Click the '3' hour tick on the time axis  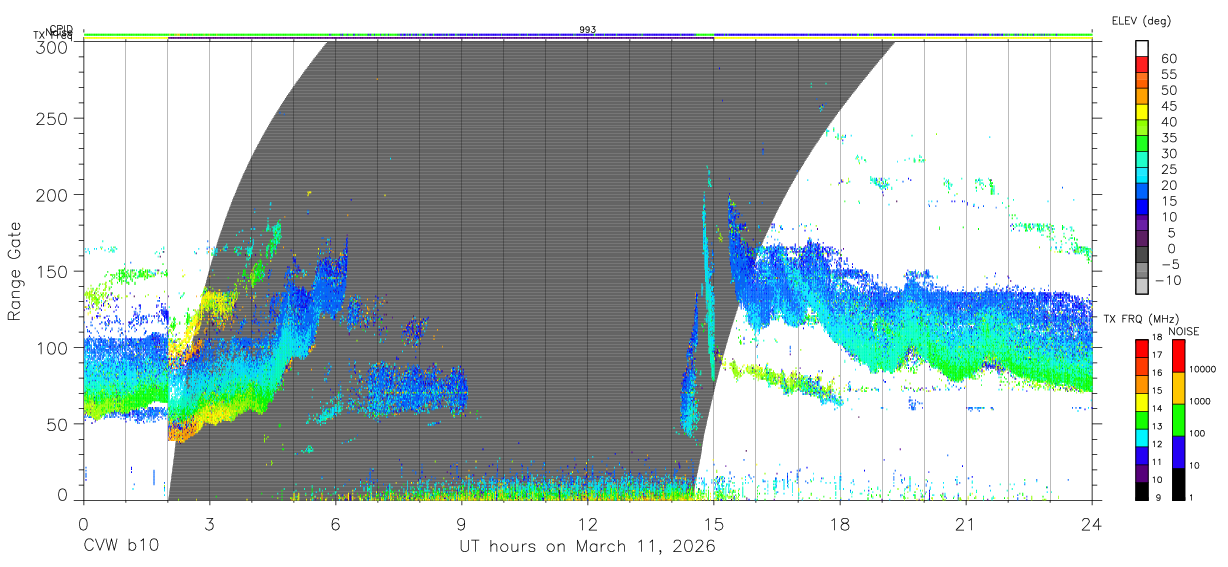(209, 522)
